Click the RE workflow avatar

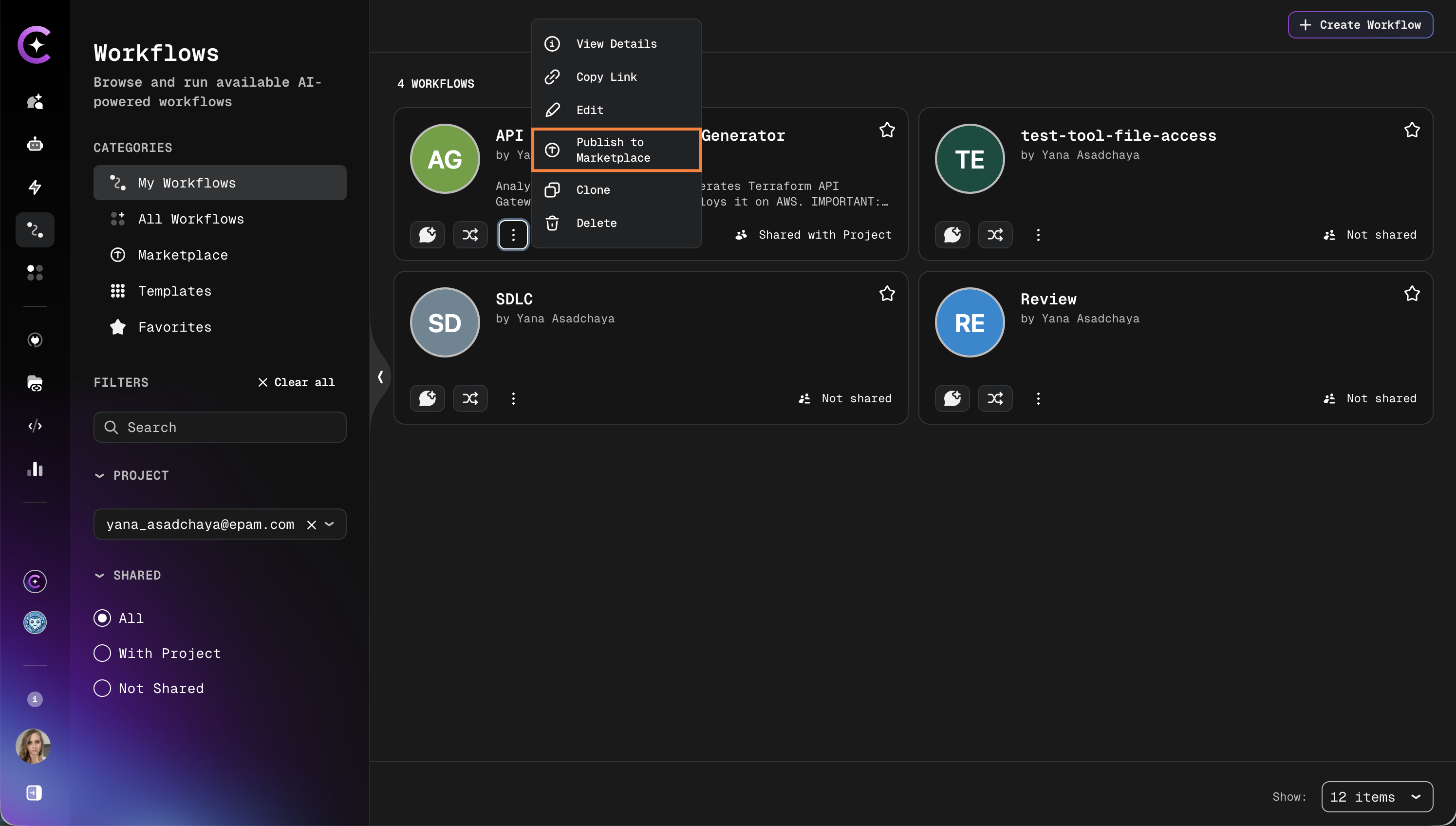(970, 322)
